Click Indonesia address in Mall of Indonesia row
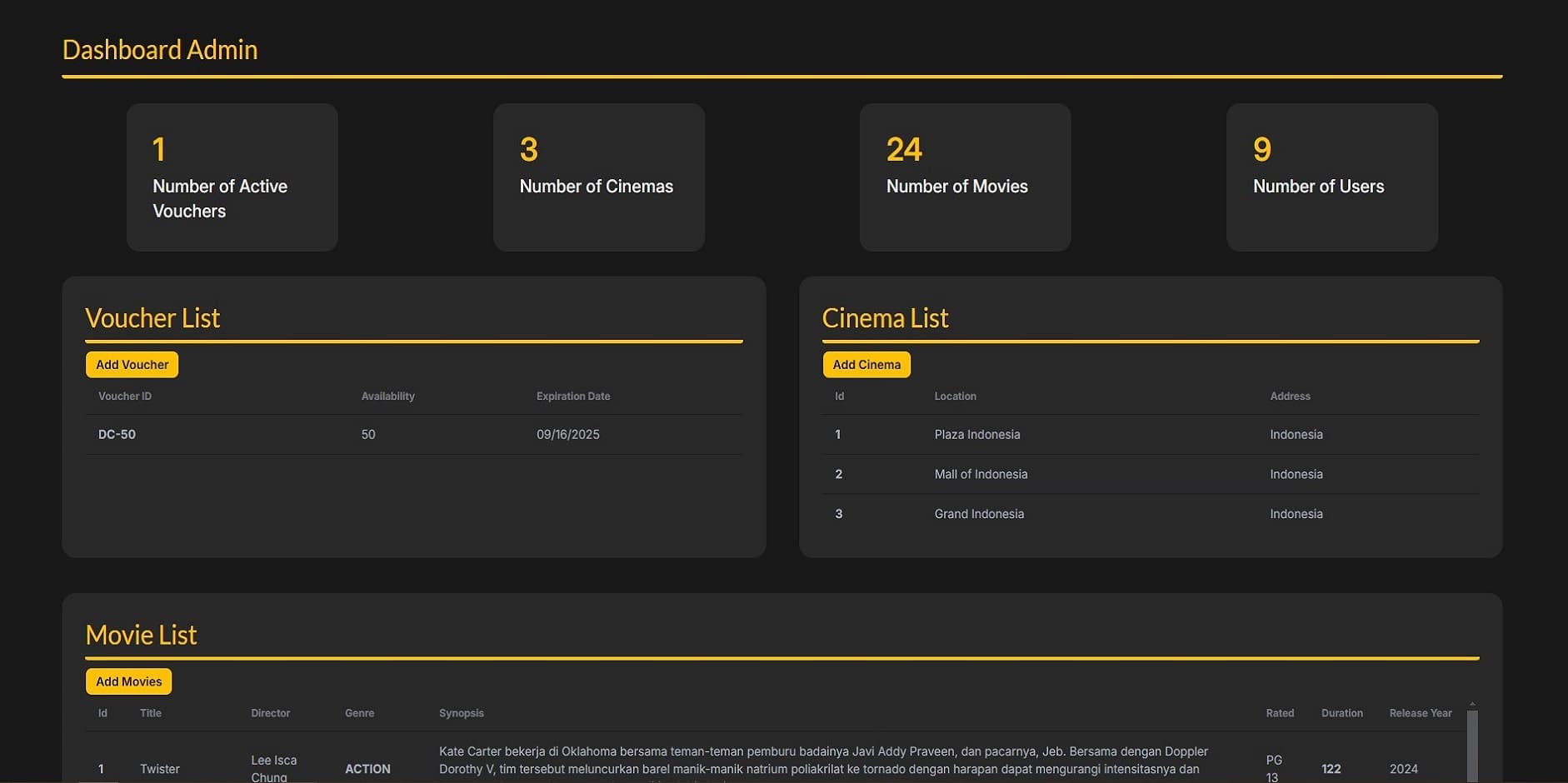Screen dimensions: 1568x783 pyautogui.click(x=1296, y=474)
